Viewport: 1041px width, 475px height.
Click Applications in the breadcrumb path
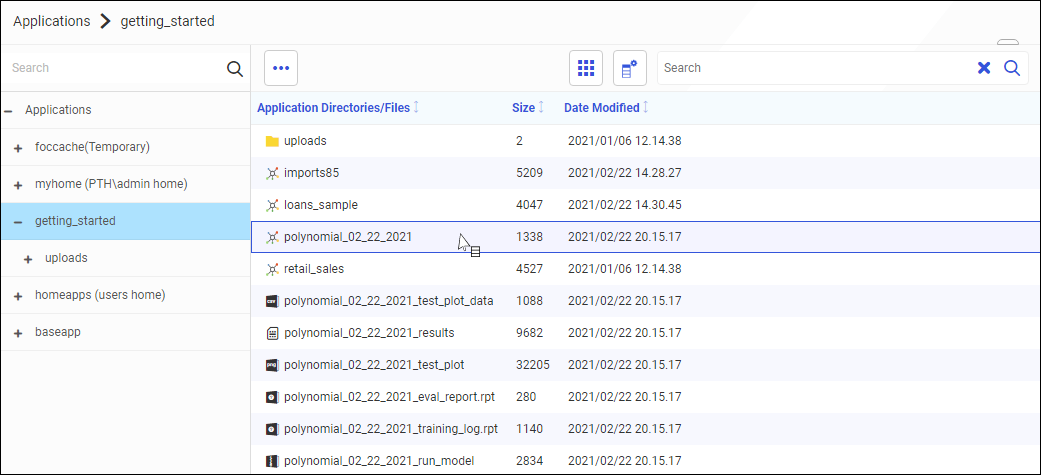coord(51,21)
